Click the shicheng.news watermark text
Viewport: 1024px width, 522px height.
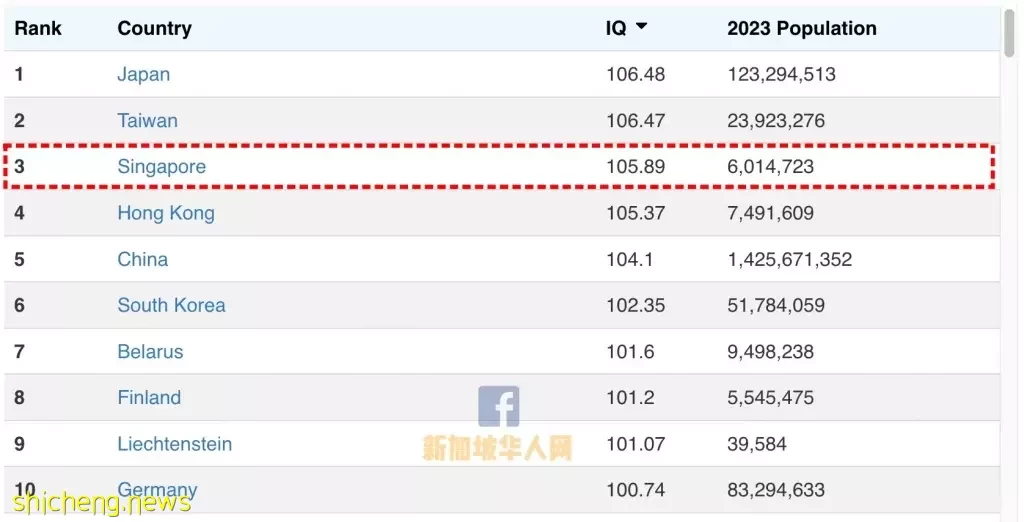coord(101,502)
